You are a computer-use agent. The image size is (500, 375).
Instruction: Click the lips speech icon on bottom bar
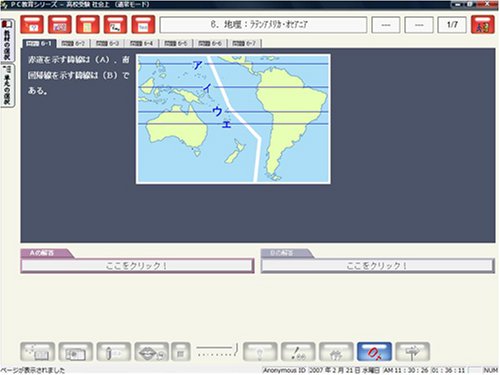[x=152, y=352]
